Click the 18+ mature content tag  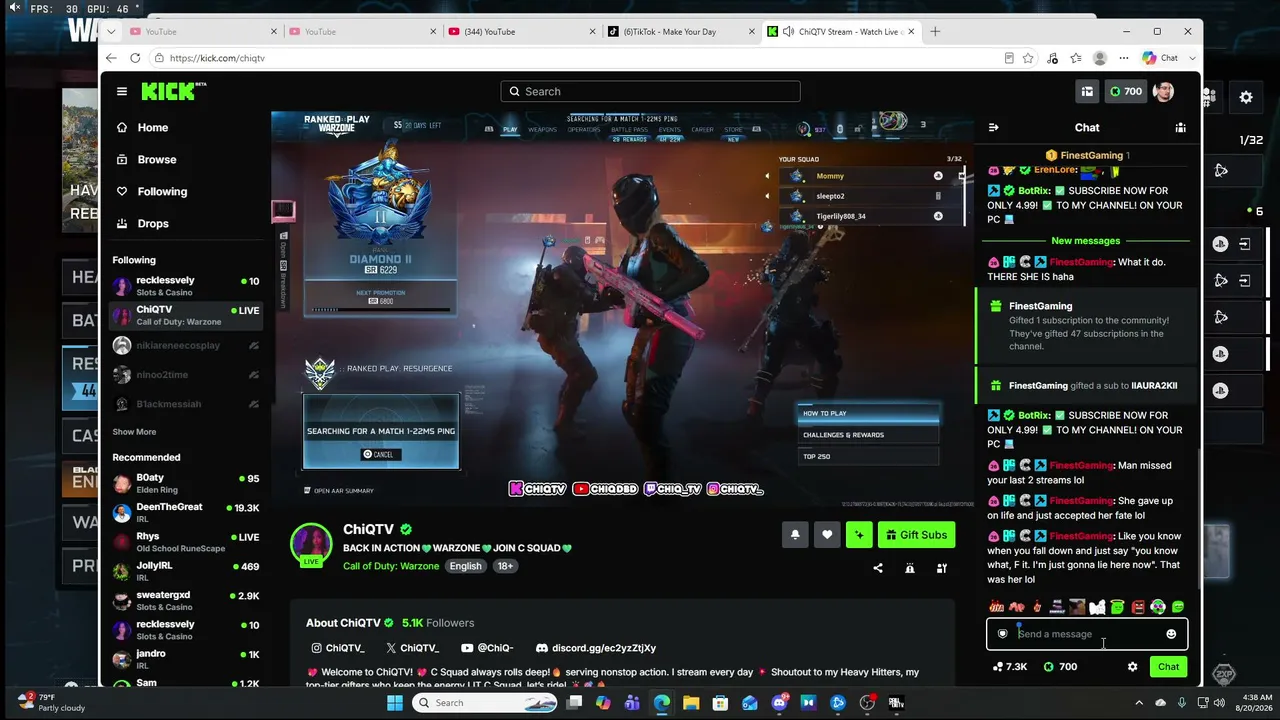[x=505, y=566]
